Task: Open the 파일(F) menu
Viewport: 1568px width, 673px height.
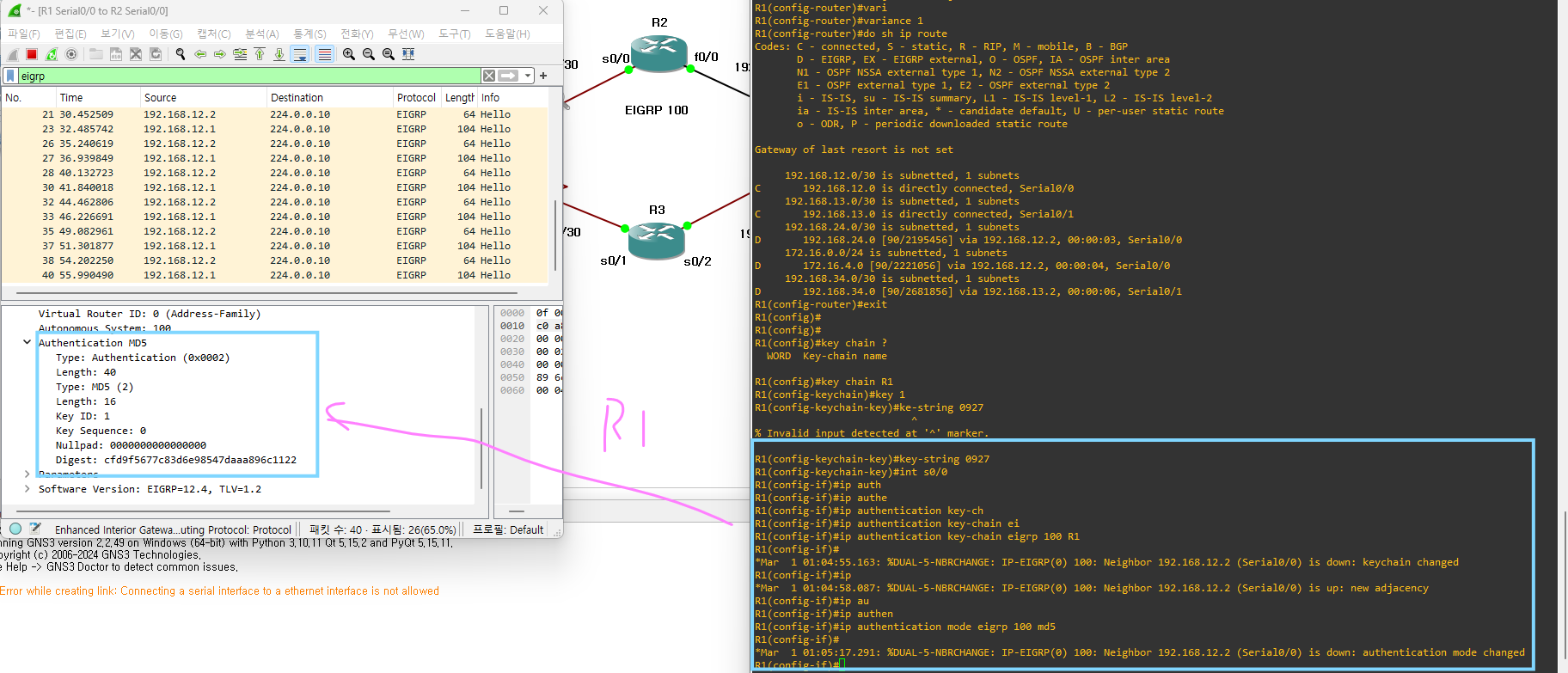Action: (24, 34)
